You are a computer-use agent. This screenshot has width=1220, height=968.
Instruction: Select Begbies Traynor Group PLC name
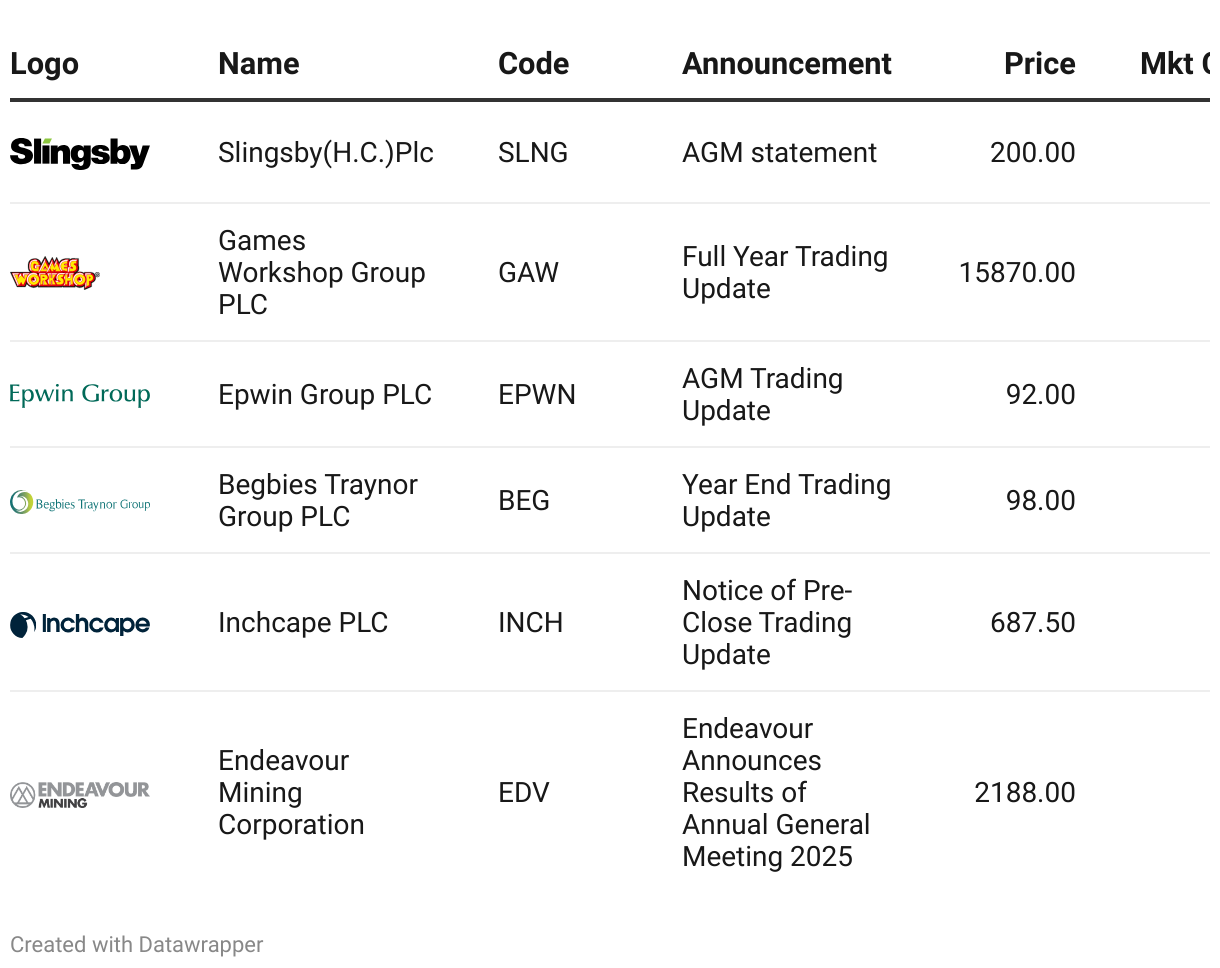317,500
